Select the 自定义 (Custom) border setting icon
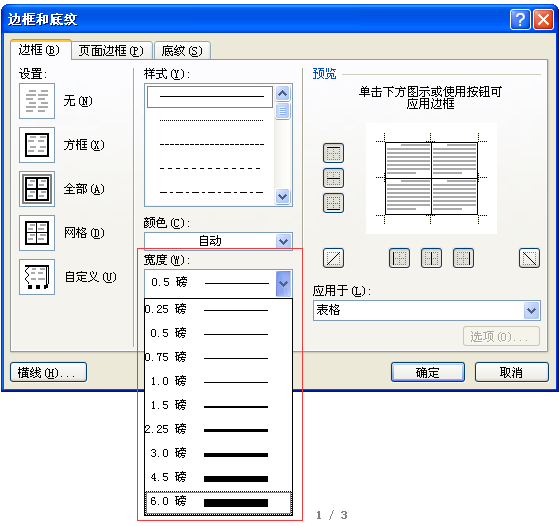Screen dimensions: 559x526 click(37, 277)
